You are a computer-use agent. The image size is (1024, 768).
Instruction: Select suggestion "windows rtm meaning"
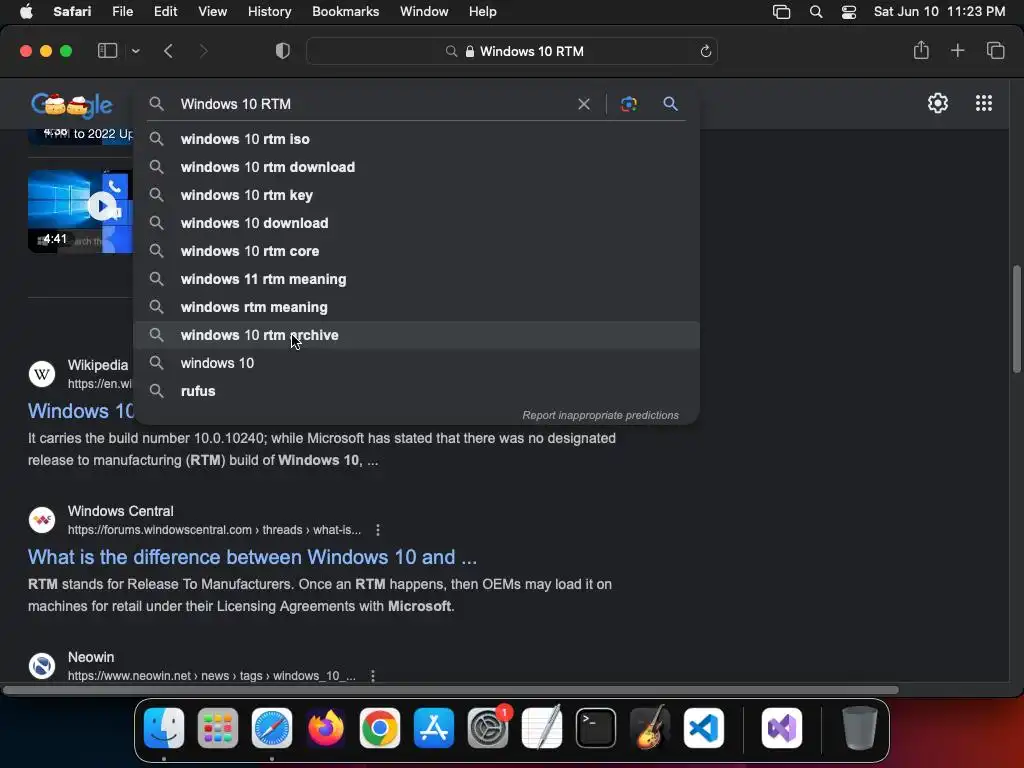coord(416,308)
